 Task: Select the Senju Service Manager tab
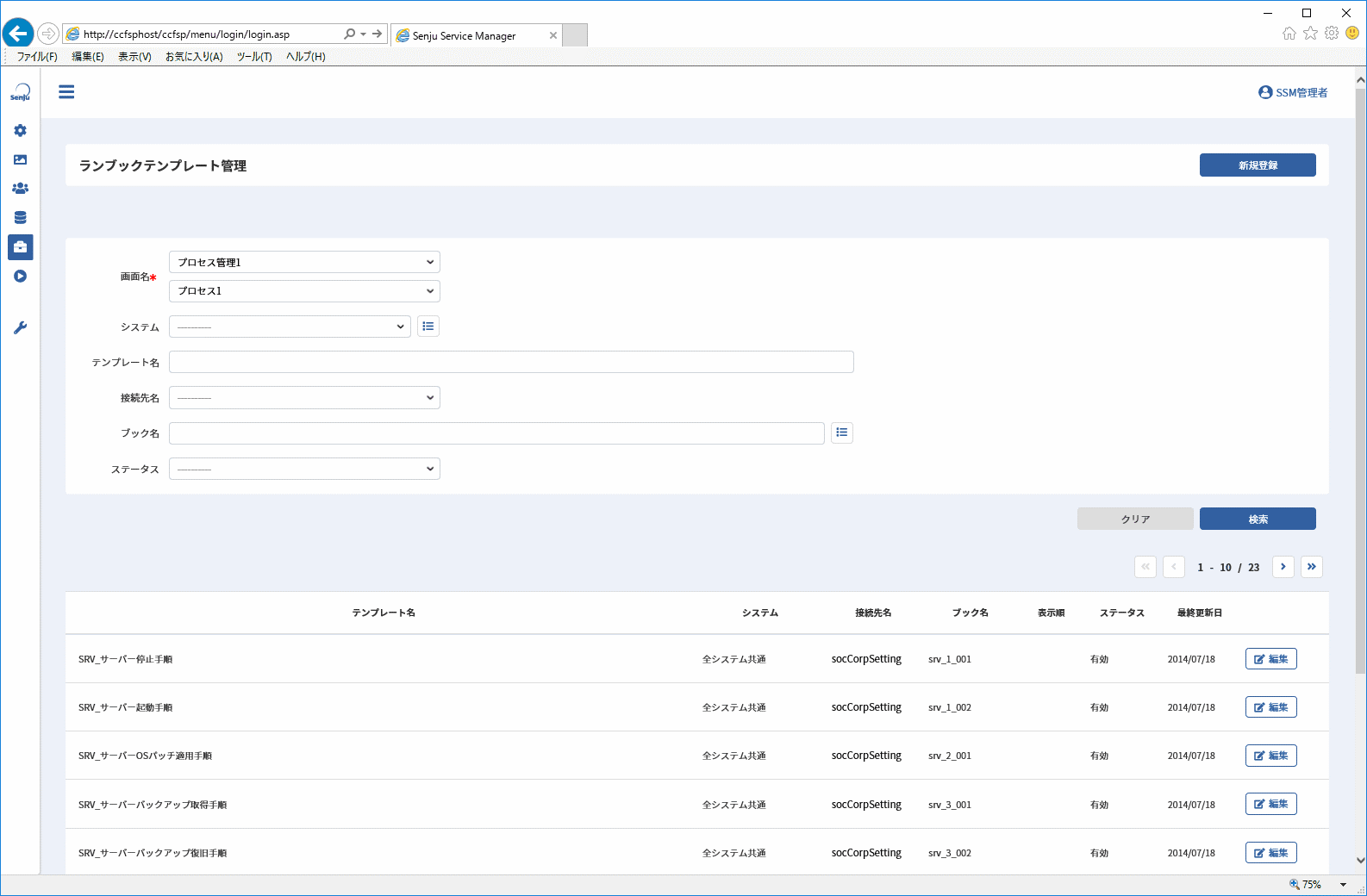[476, 35]
